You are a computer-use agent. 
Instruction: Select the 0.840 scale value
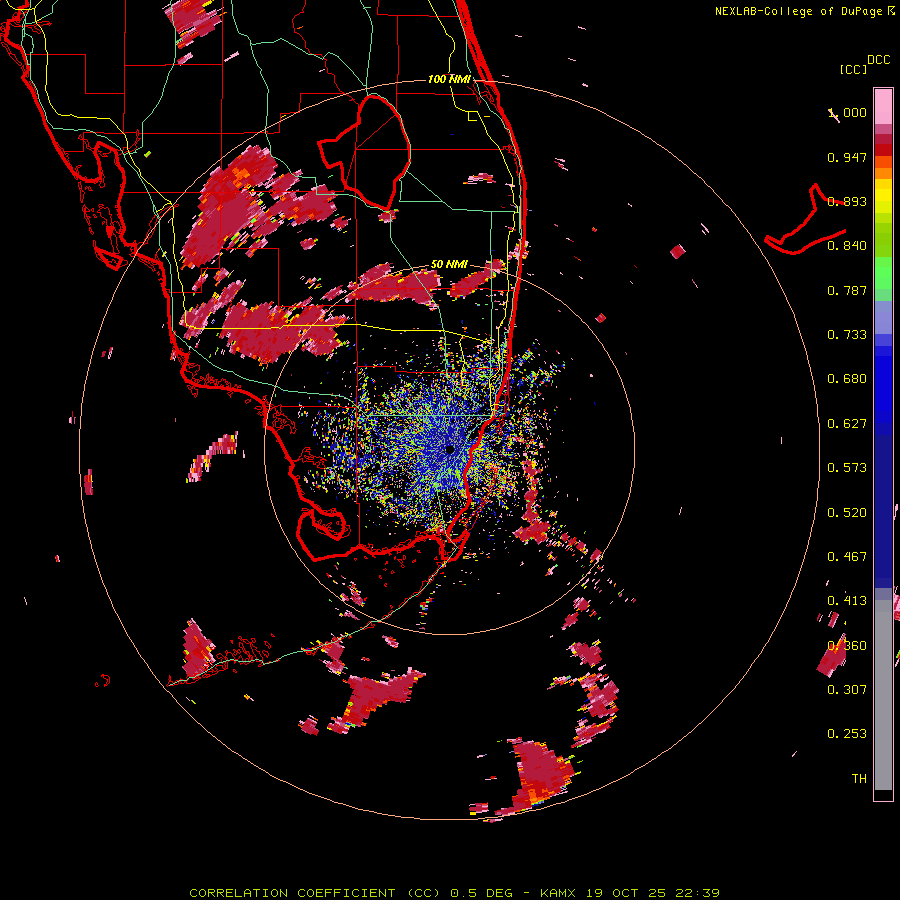pos(847,246)
